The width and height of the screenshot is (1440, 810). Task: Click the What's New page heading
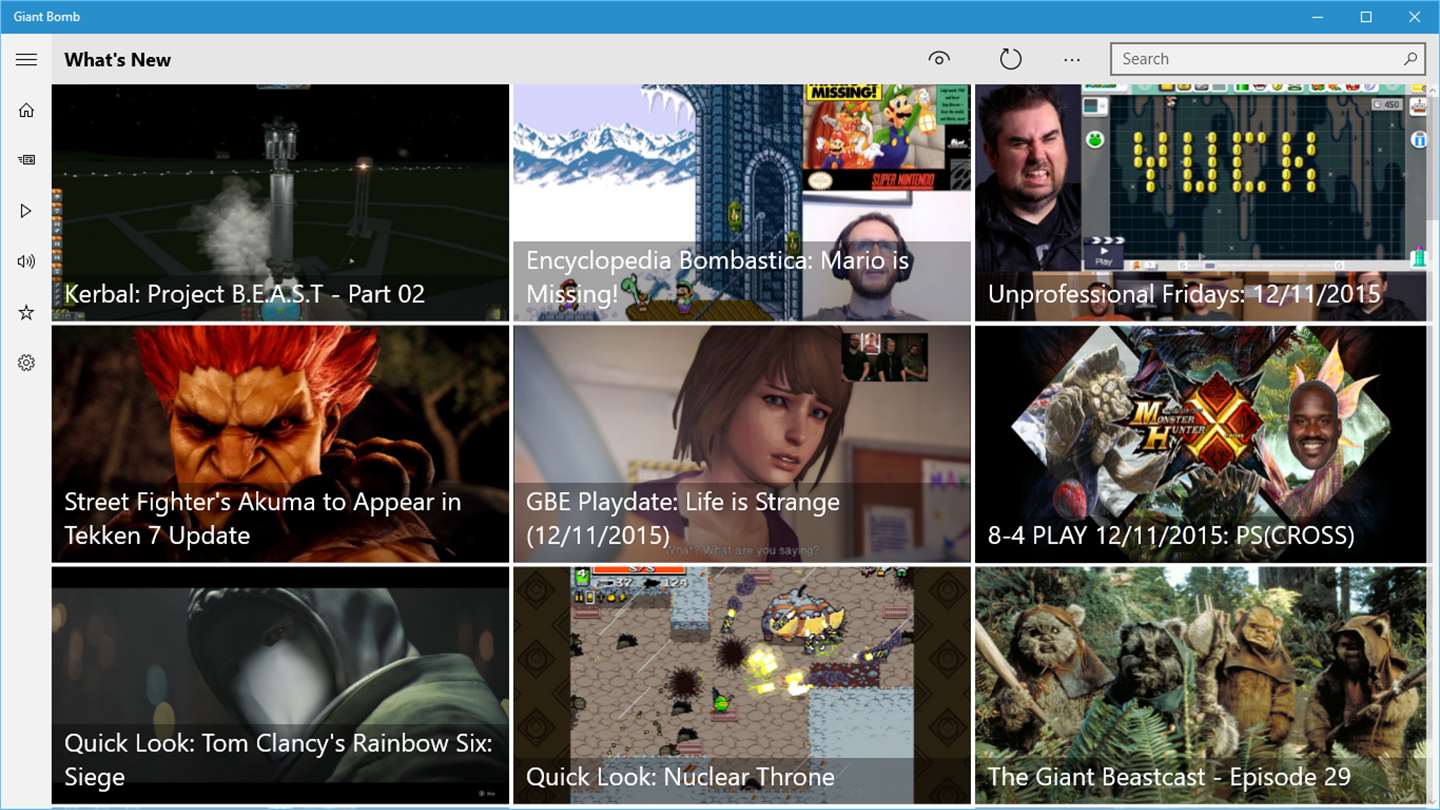[x=118, y=60]
